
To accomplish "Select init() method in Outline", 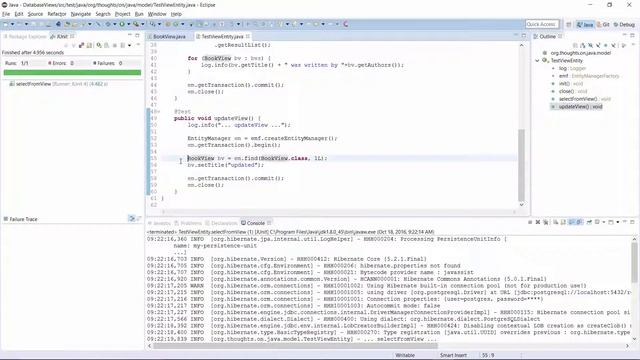I will tap(567, 84).
